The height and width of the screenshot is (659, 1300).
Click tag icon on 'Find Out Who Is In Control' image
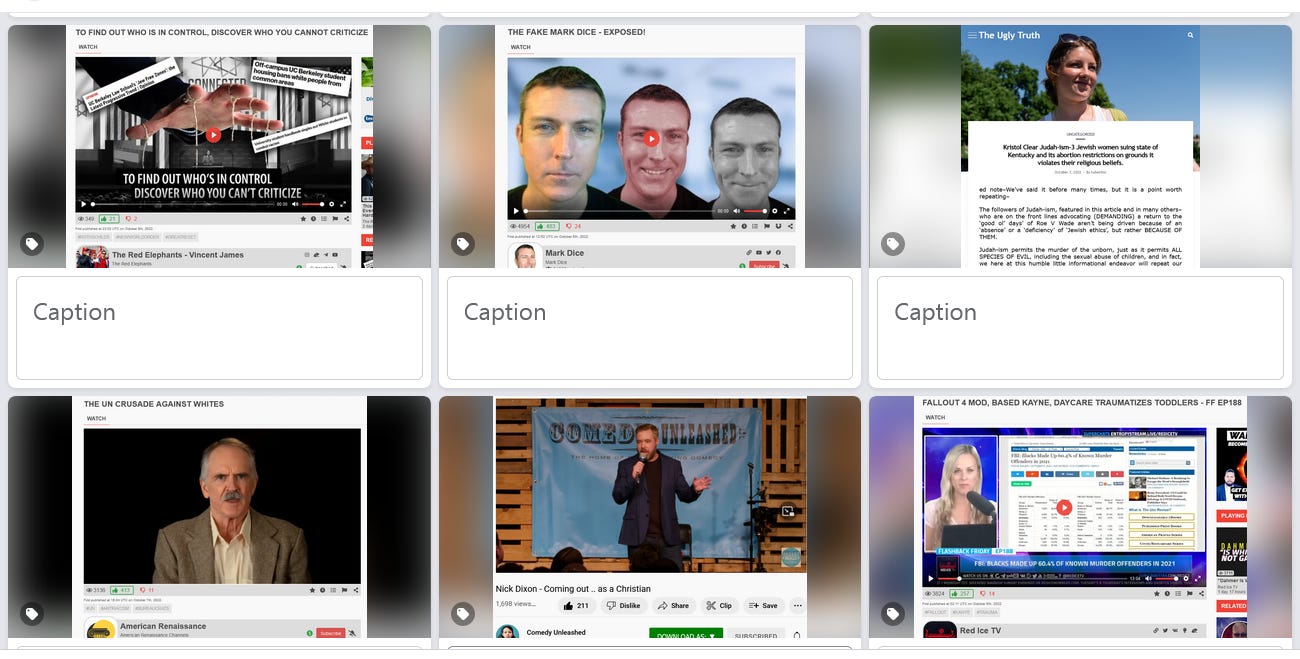click(32, 244)
